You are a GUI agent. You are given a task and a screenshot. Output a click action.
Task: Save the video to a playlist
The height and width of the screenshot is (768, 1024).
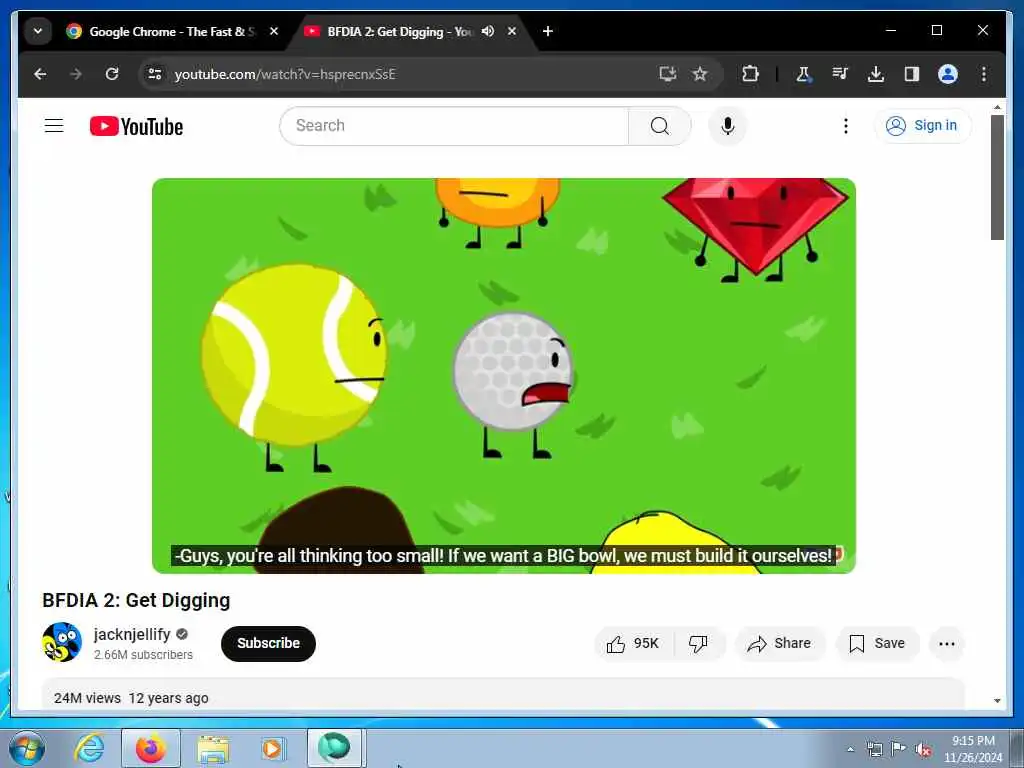877,644
